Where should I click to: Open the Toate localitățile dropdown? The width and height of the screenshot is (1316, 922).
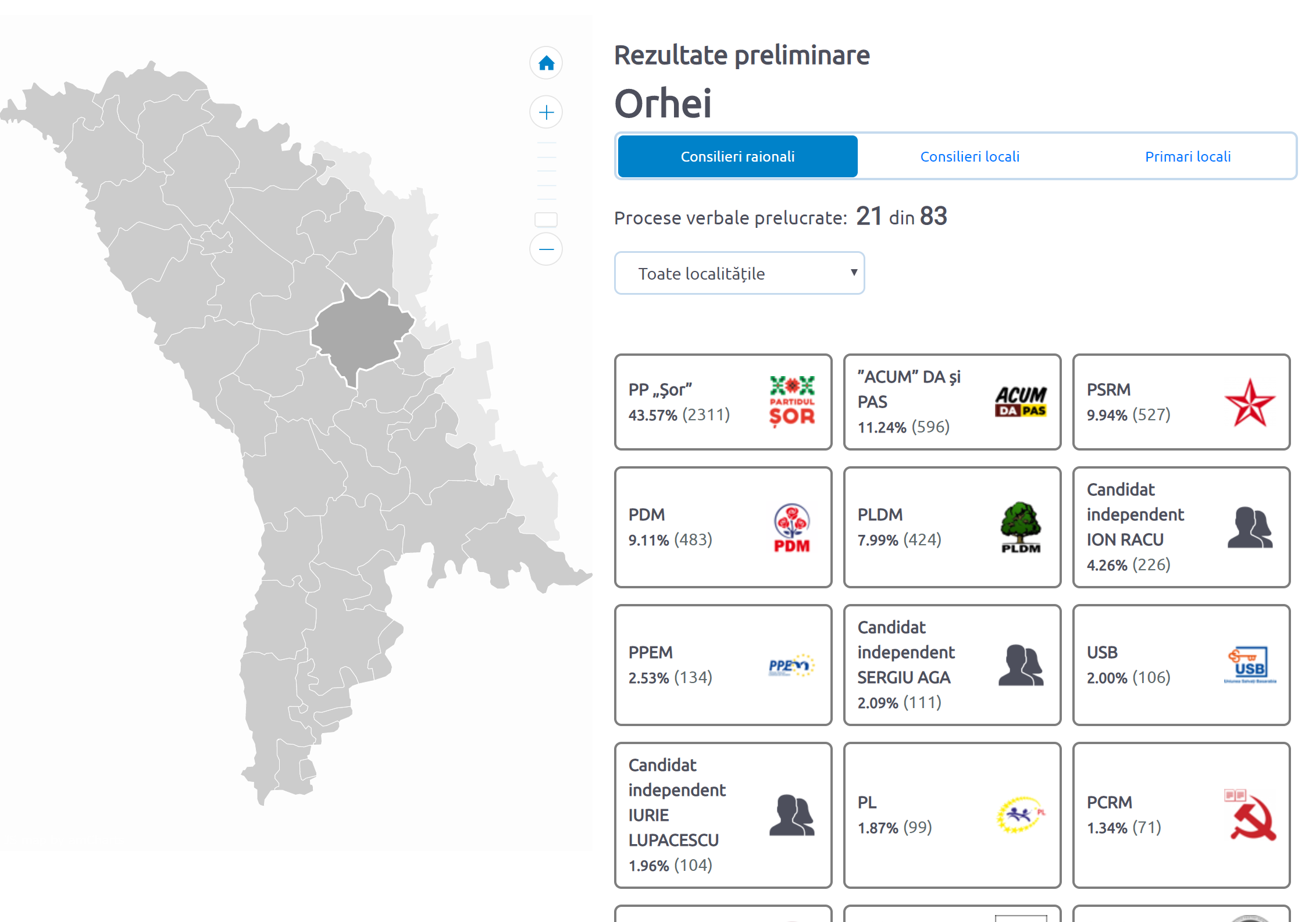[x=739, y=273]
